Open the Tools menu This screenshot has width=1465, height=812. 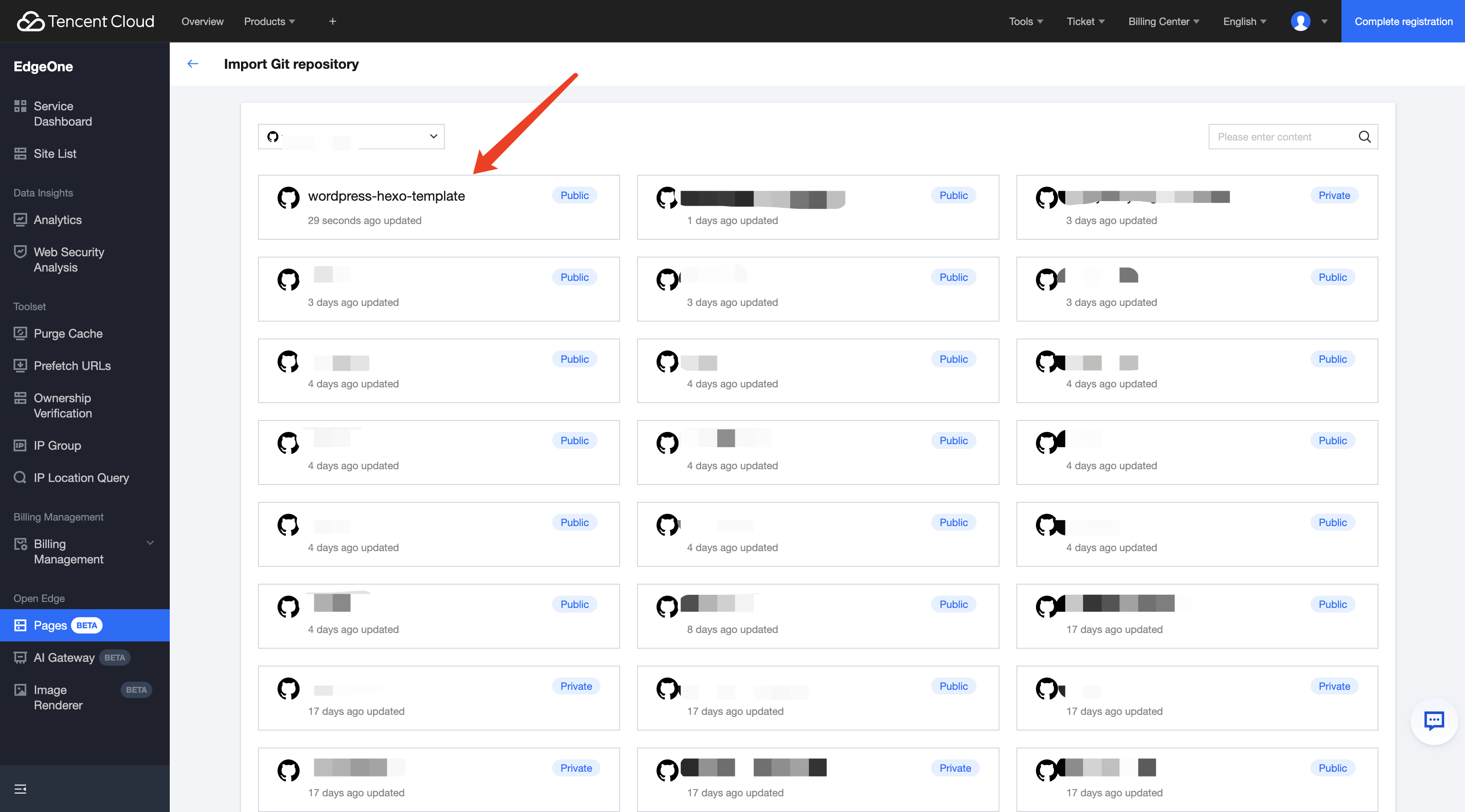[x=1025, y=21]
